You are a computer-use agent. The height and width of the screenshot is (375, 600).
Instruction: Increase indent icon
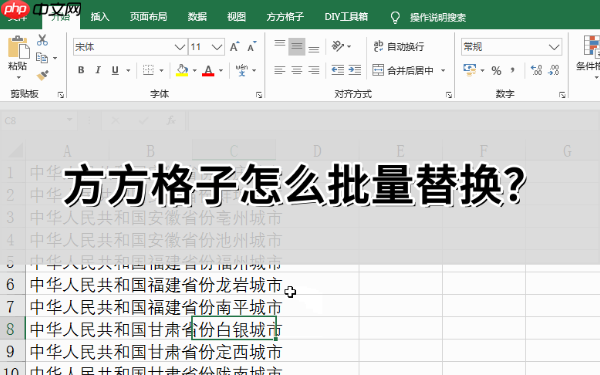355,70
